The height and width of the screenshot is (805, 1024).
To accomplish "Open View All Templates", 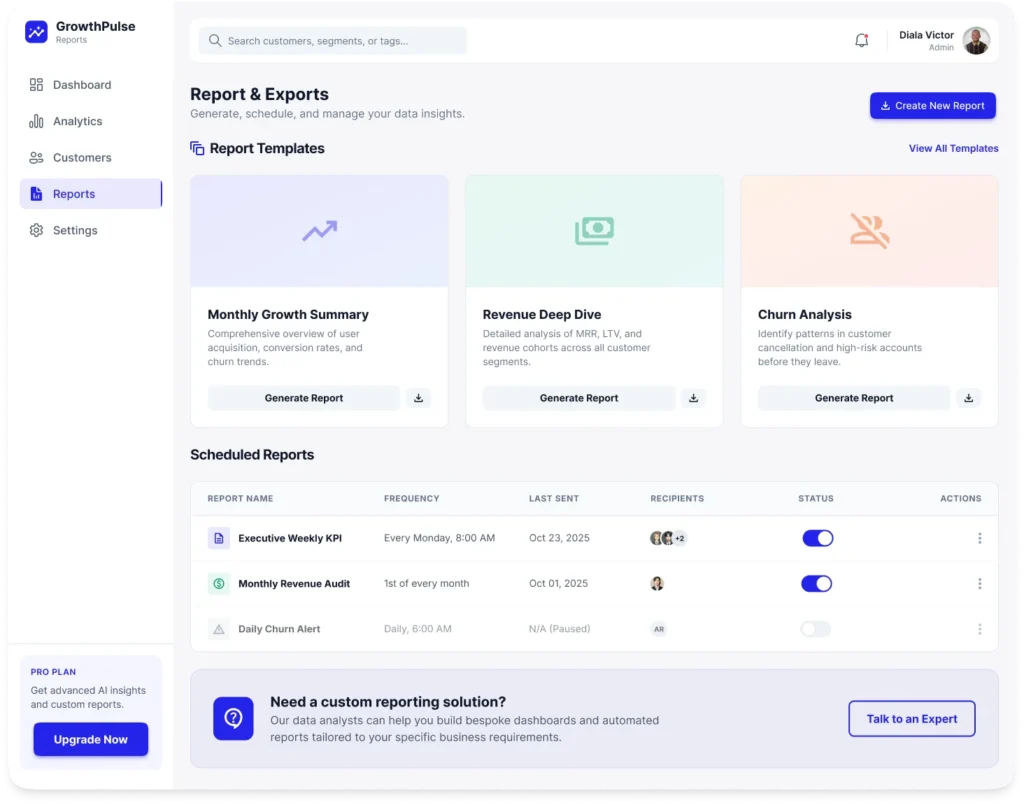I will (x=953, y=148).
